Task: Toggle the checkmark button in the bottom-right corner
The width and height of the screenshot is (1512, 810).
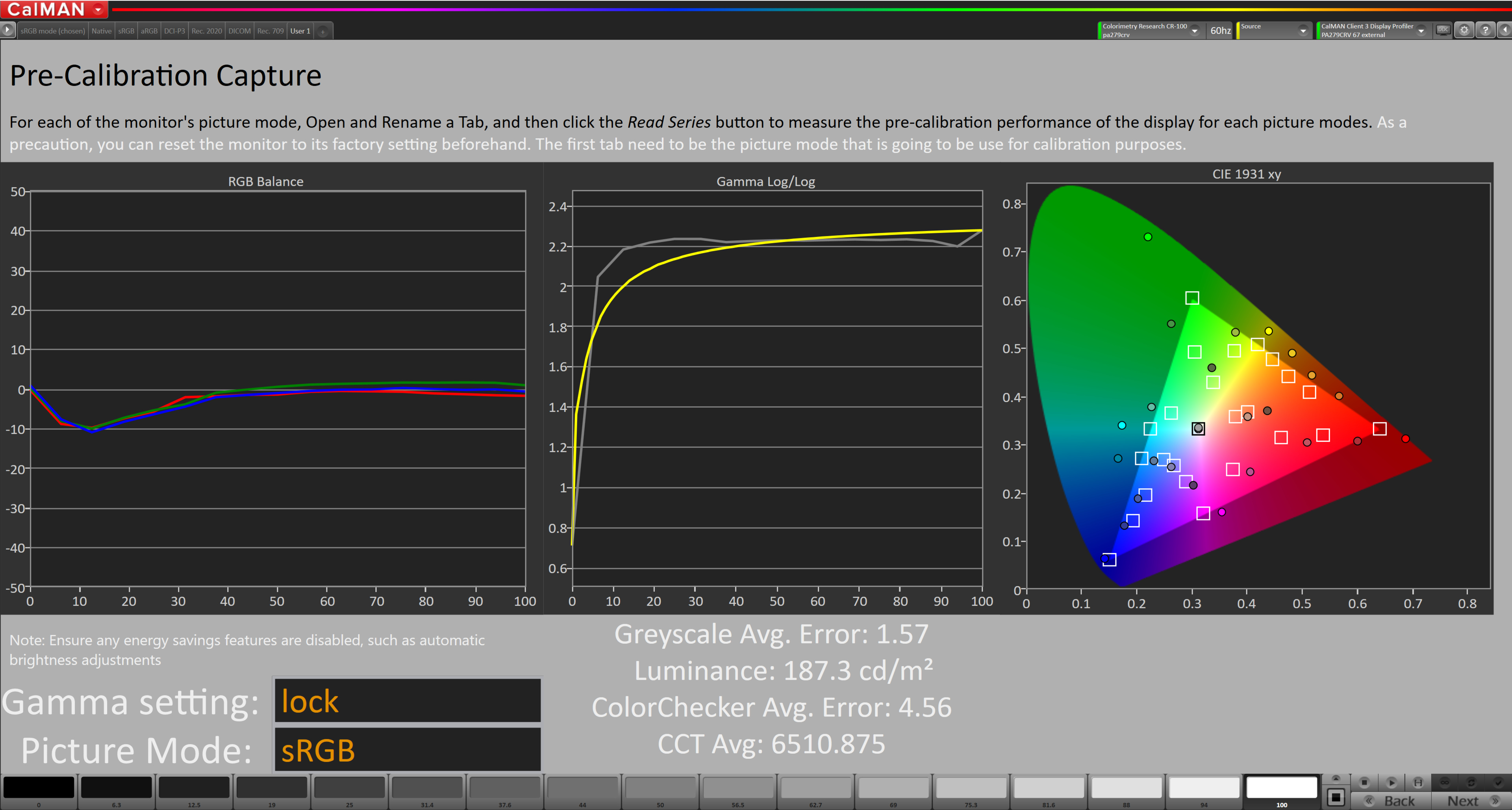Action: click(x=1497, y=782)
